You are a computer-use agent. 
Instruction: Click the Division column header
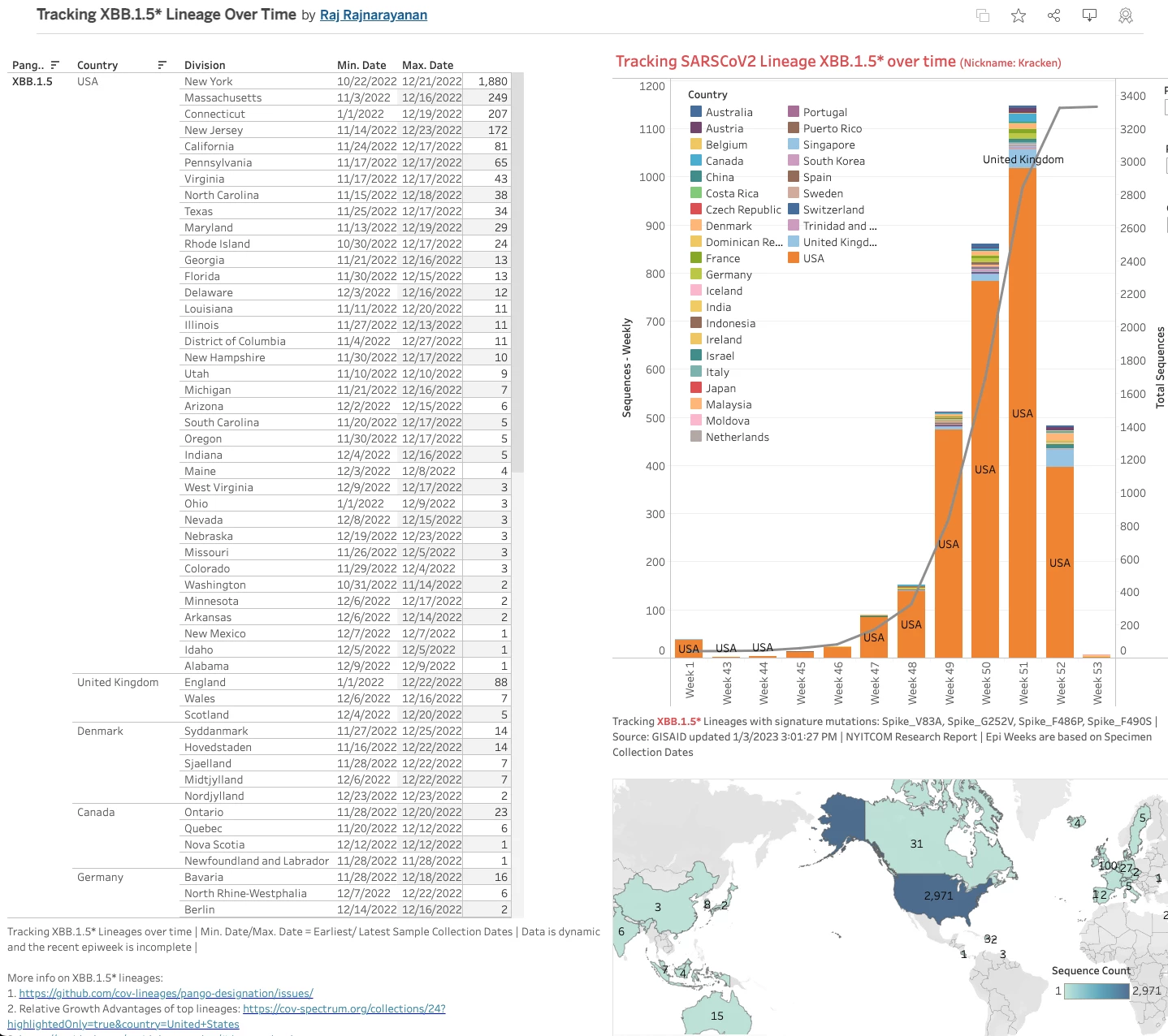(x=205, y=65)
